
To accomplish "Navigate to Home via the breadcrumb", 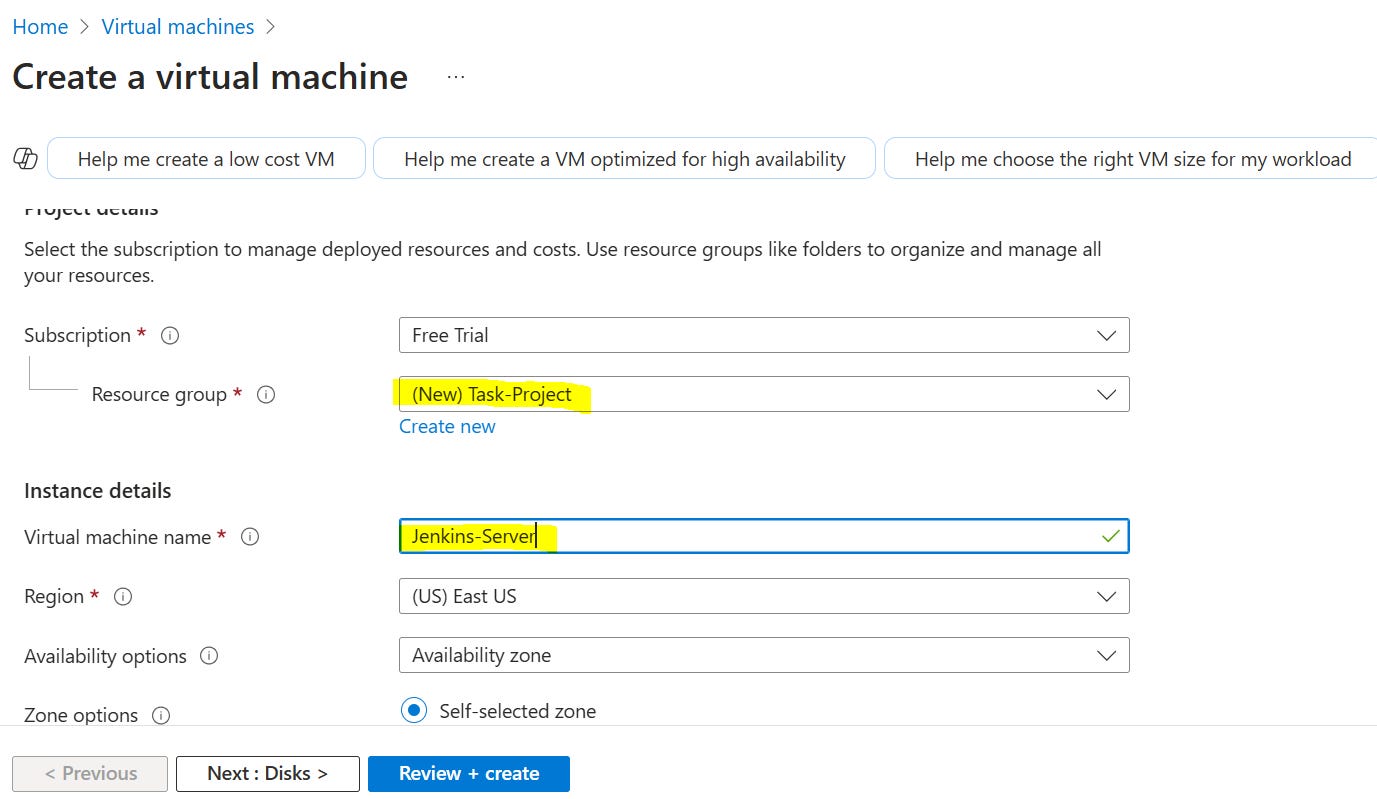I will tap(40, 26).
